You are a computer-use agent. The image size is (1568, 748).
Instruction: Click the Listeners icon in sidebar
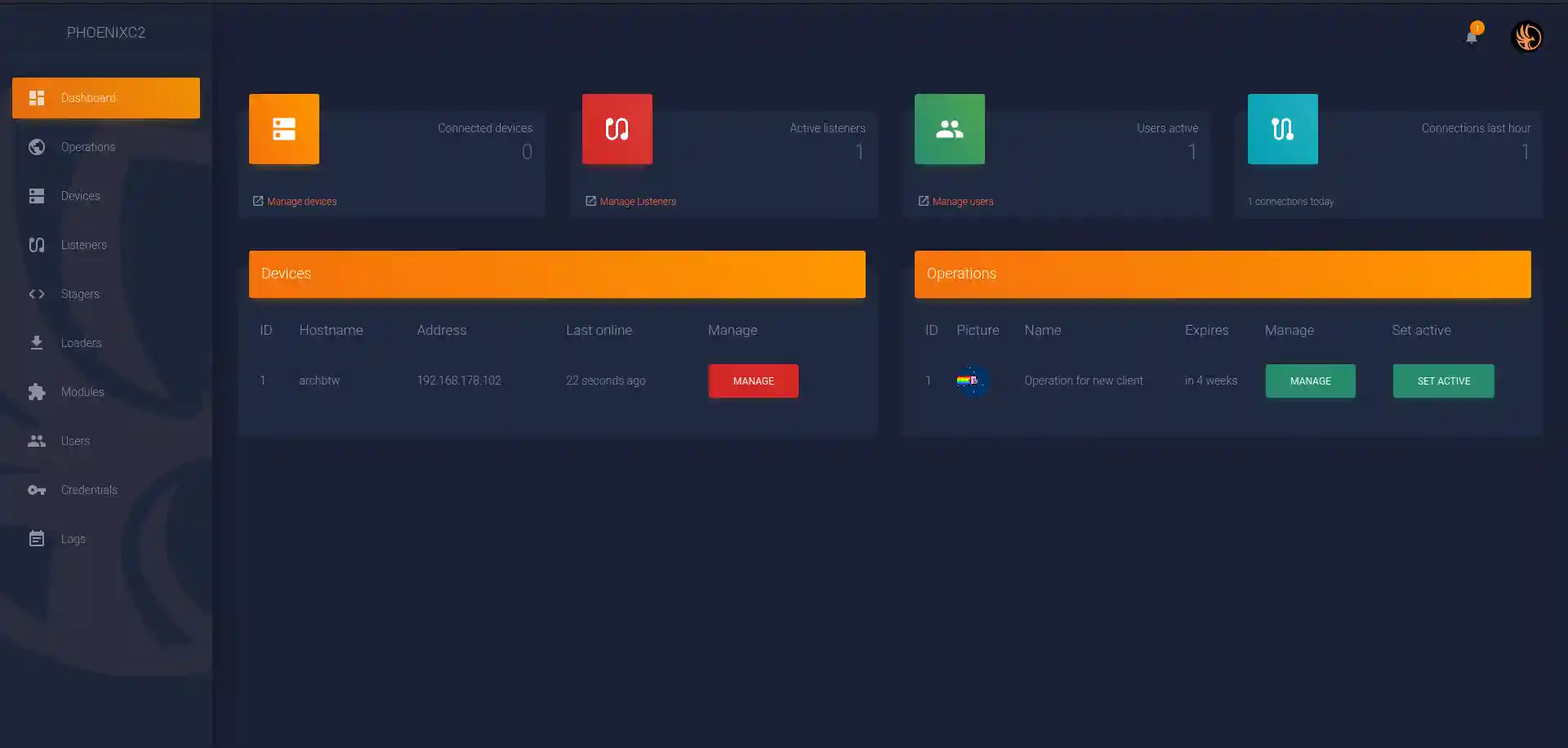click(37, 245)
